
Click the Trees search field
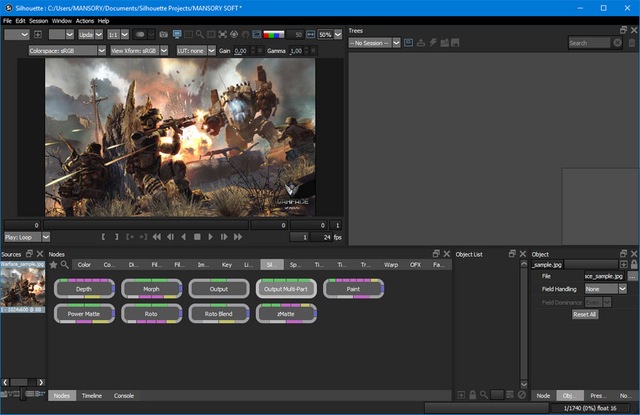click(589, 43)
